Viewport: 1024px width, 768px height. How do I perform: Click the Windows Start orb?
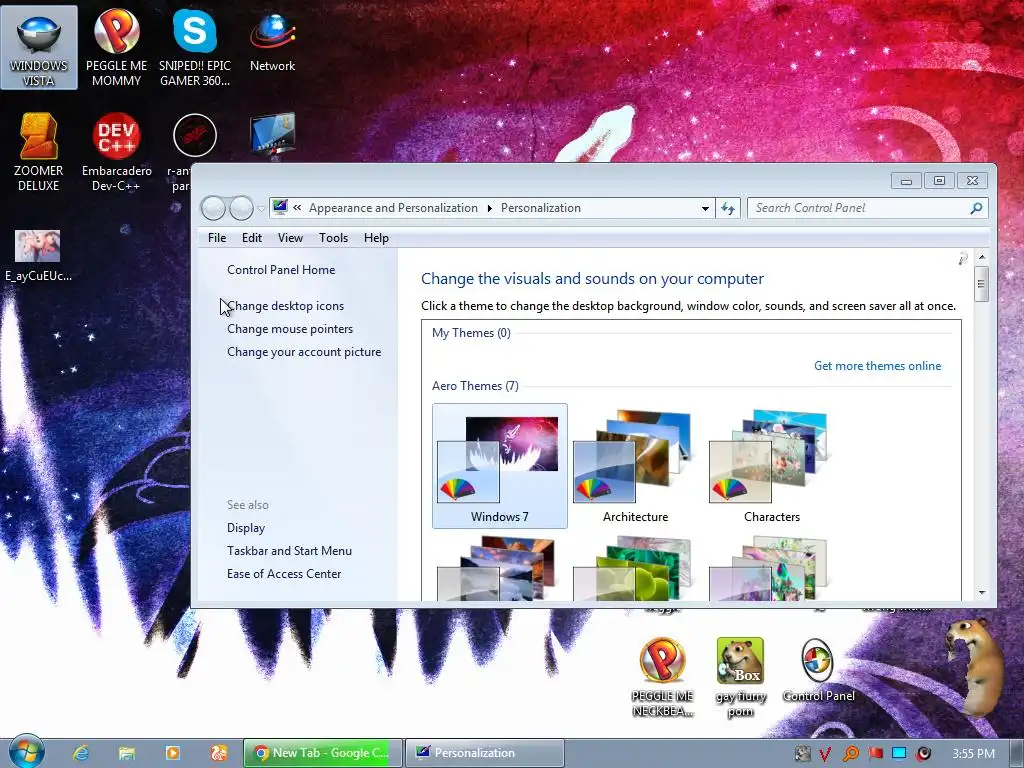pos(27,751)
